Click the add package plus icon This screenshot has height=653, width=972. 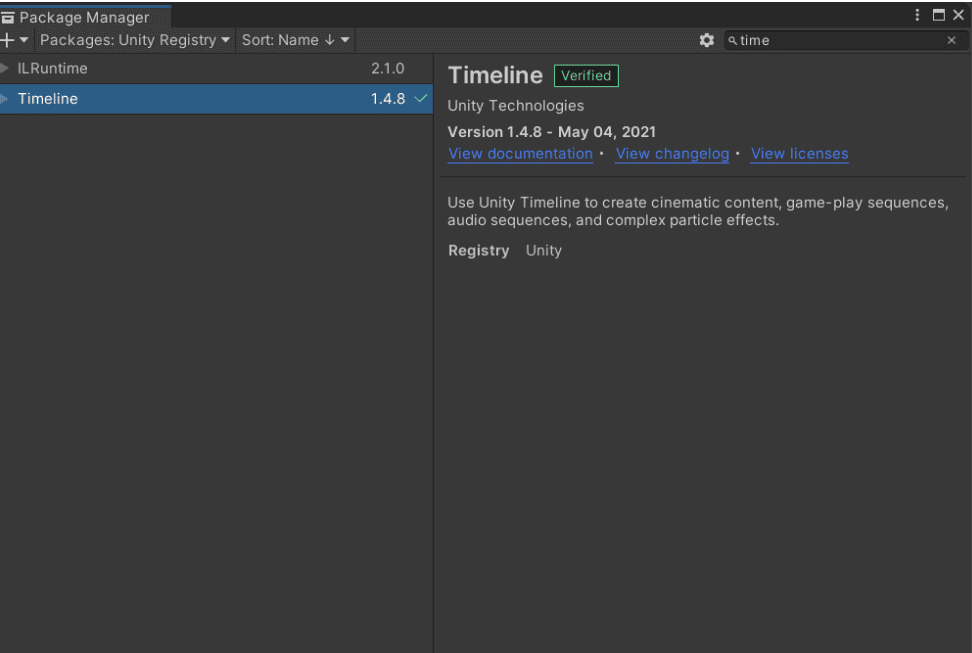[8, 40]
